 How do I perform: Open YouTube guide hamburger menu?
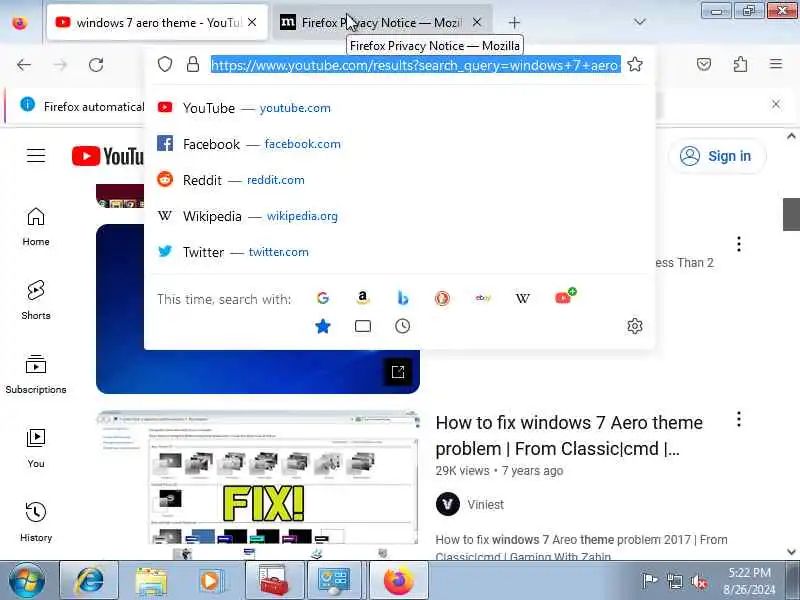point(36,156)
